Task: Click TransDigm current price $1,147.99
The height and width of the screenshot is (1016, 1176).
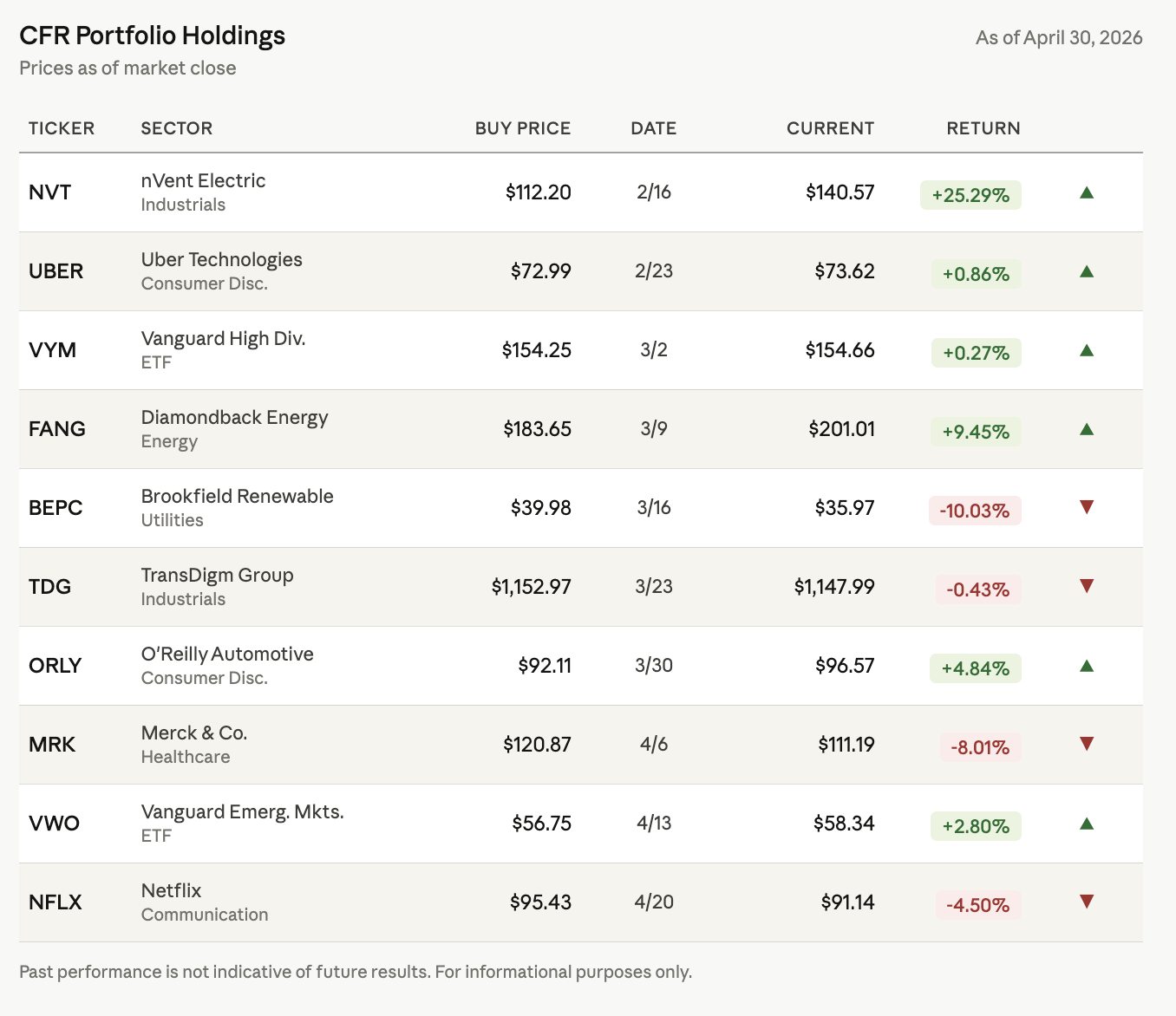Action: point(834,587)
